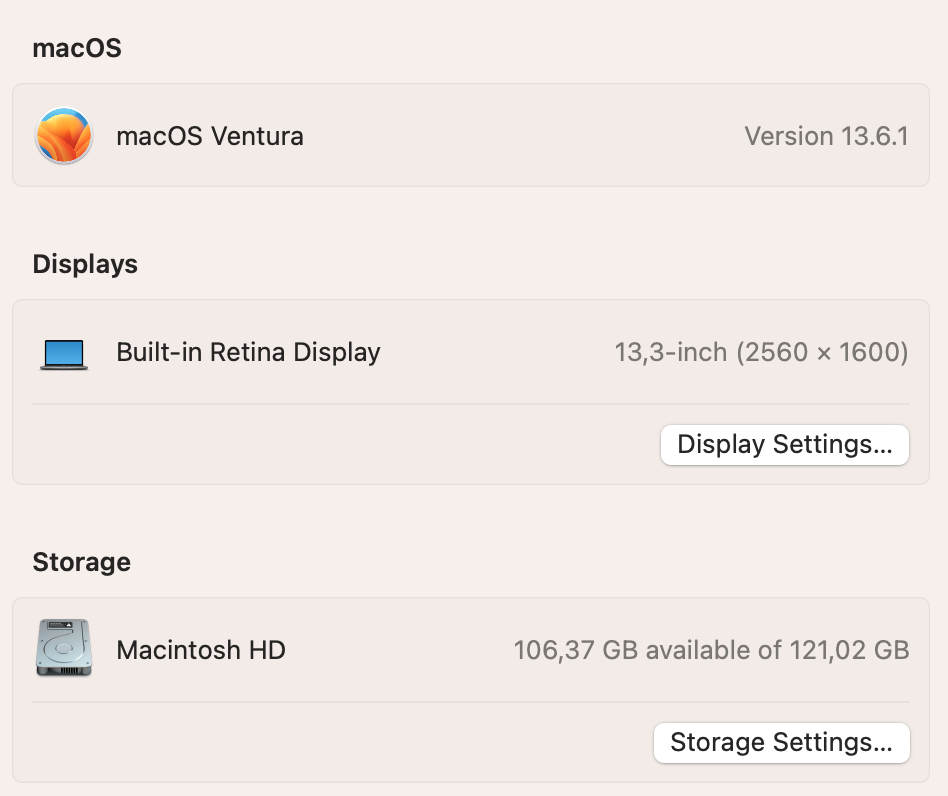The height and width of the screenshot is (796, 948).
Task: Click empty space left of Display Settings button
Action: [340, 445]
